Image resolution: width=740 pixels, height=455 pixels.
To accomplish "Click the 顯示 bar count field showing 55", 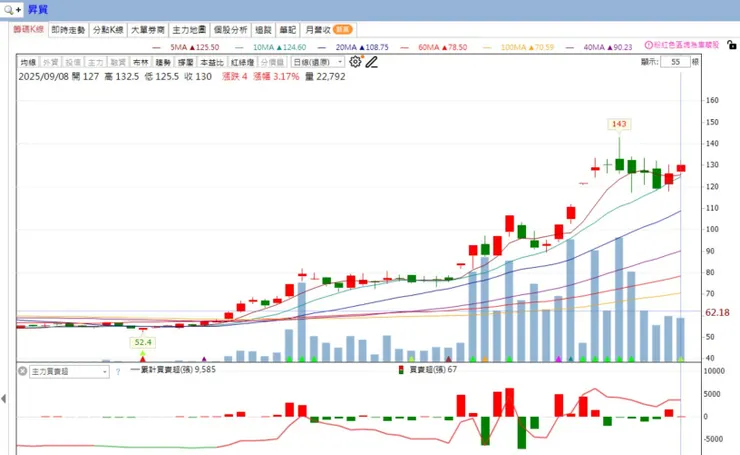I will (x=675, y=62).
